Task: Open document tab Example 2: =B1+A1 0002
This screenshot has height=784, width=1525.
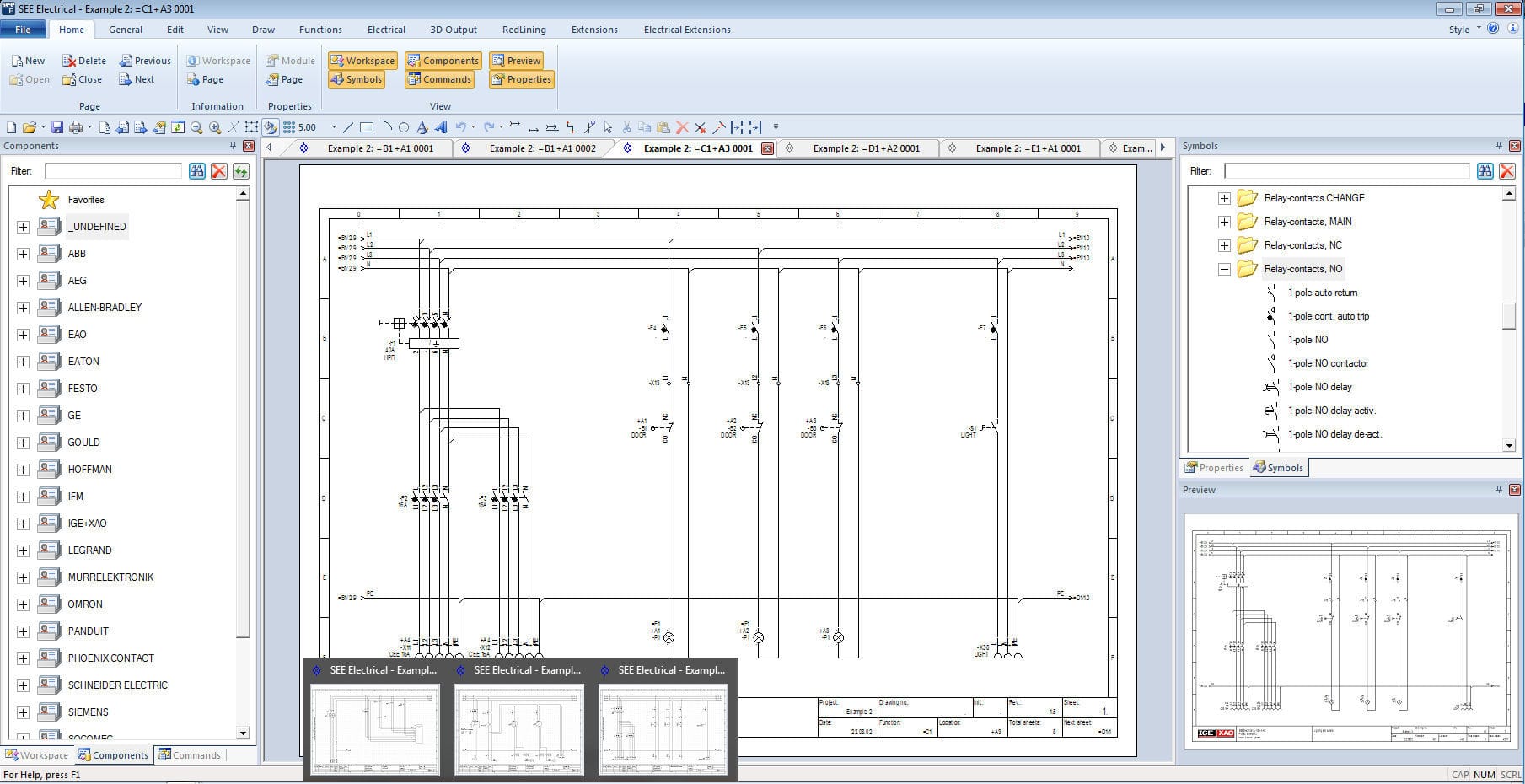Action: click(542, 148)
